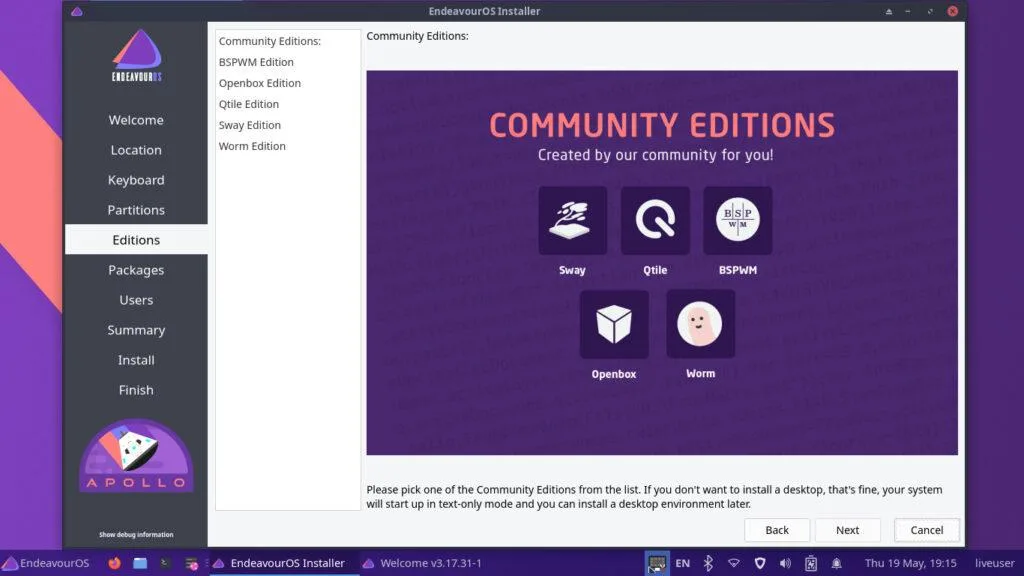Image resolution: width=1024 pixels, height=576 pixels.
Task: Open the terminal from the taskbar
Action: coord(164,563)
